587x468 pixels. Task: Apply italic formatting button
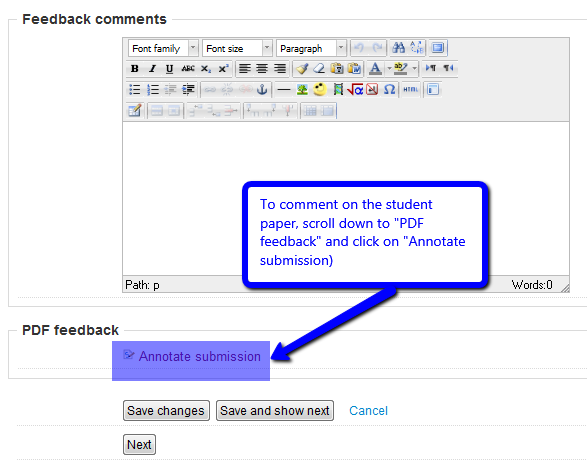(x=152, y=69)
